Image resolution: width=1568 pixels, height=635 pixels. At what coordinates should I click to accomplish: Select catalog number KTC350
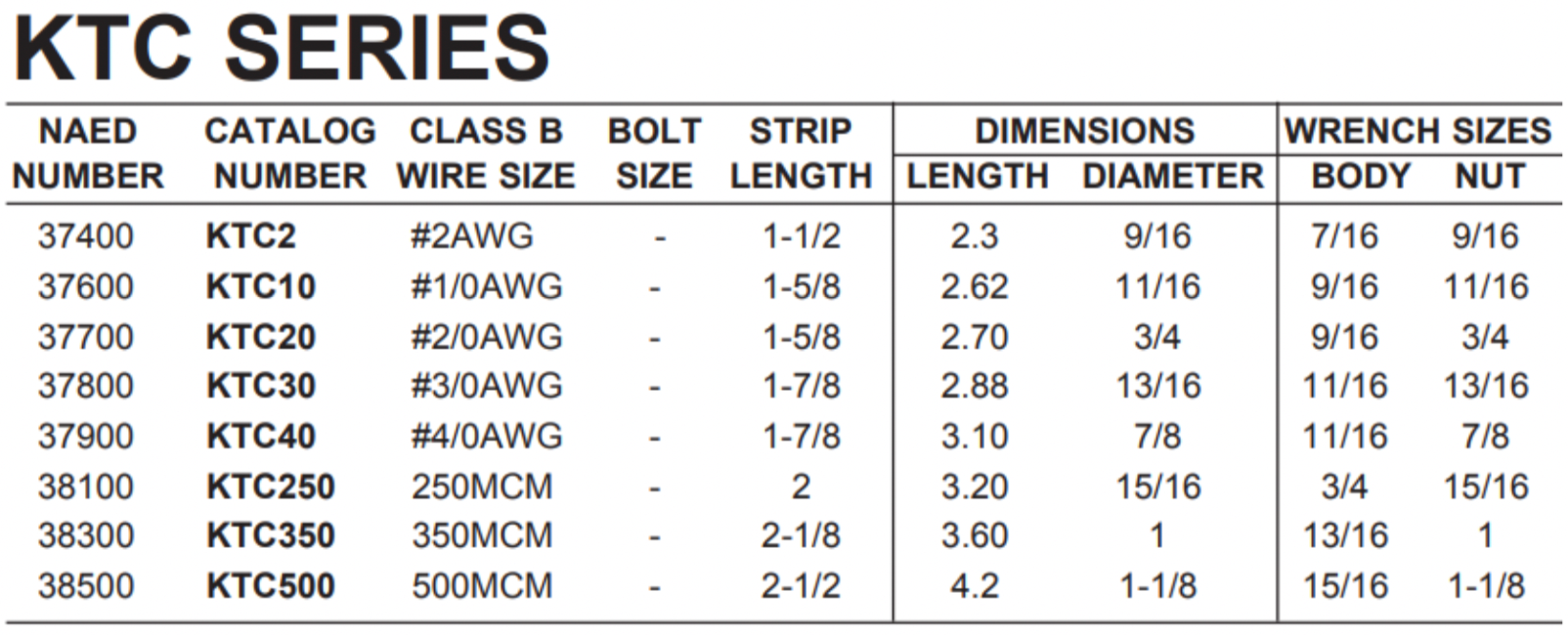coord(270,535)
